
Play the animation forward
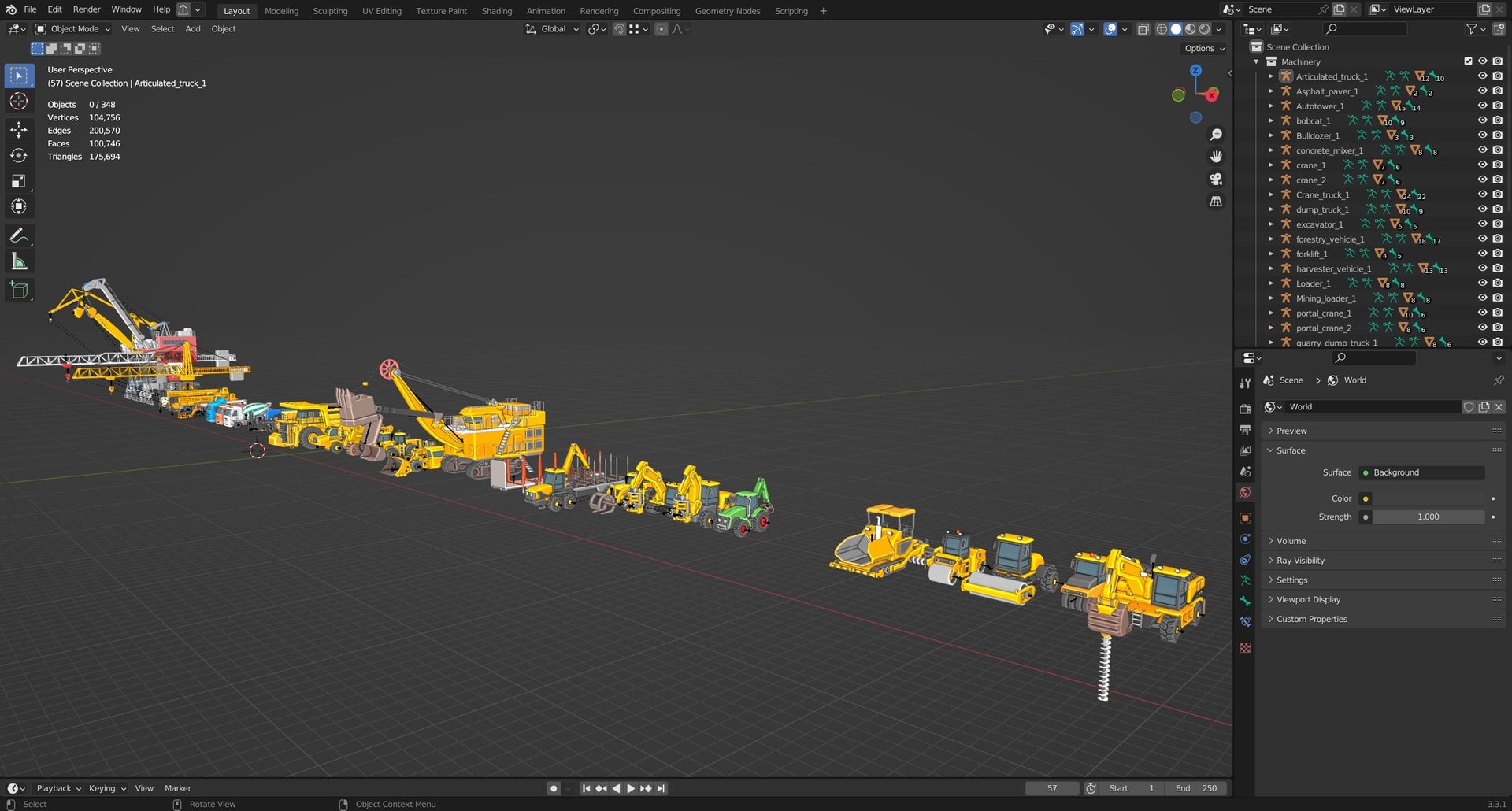[631, 788]
